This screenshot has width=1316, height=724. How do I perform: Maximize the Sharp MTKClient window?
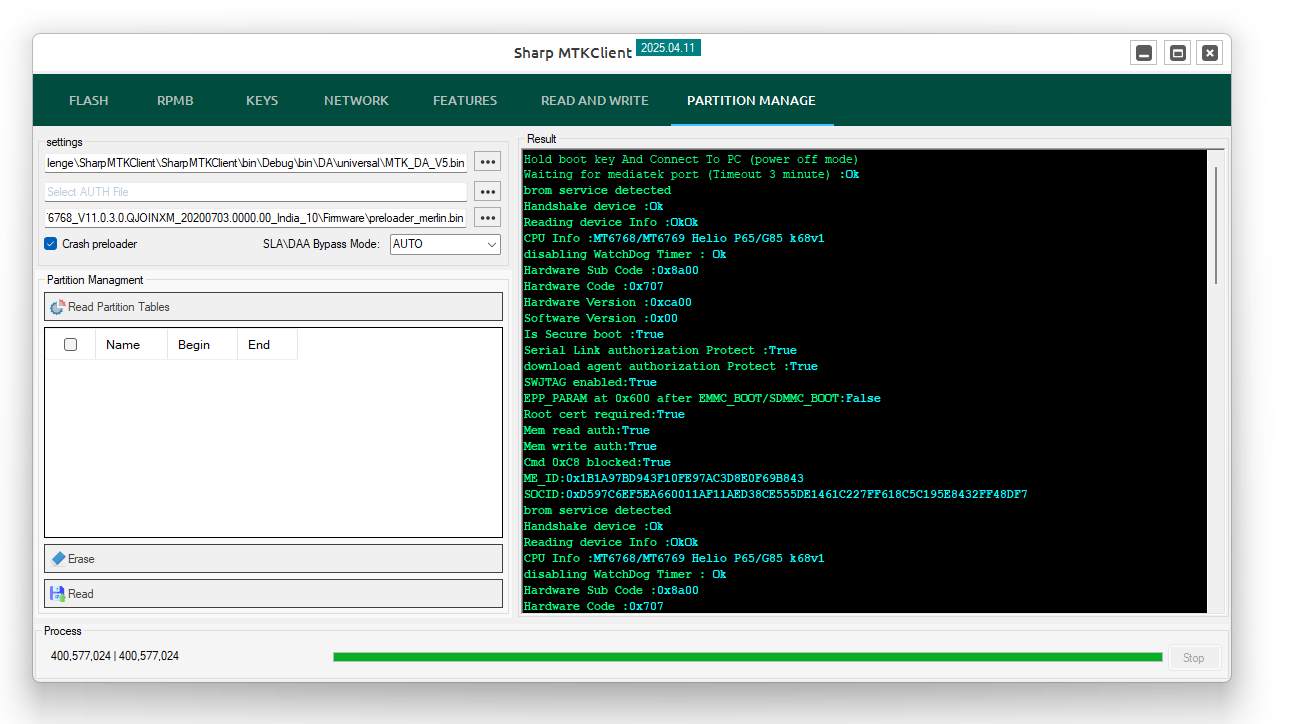[1178, 53]
